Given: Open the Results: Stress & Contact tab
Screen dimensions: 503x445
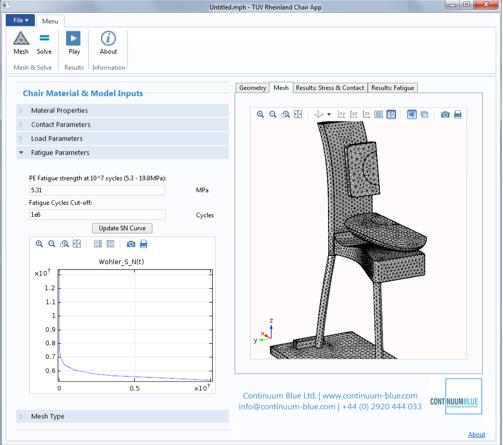Looking at the screenshot, I should [330, 88].
